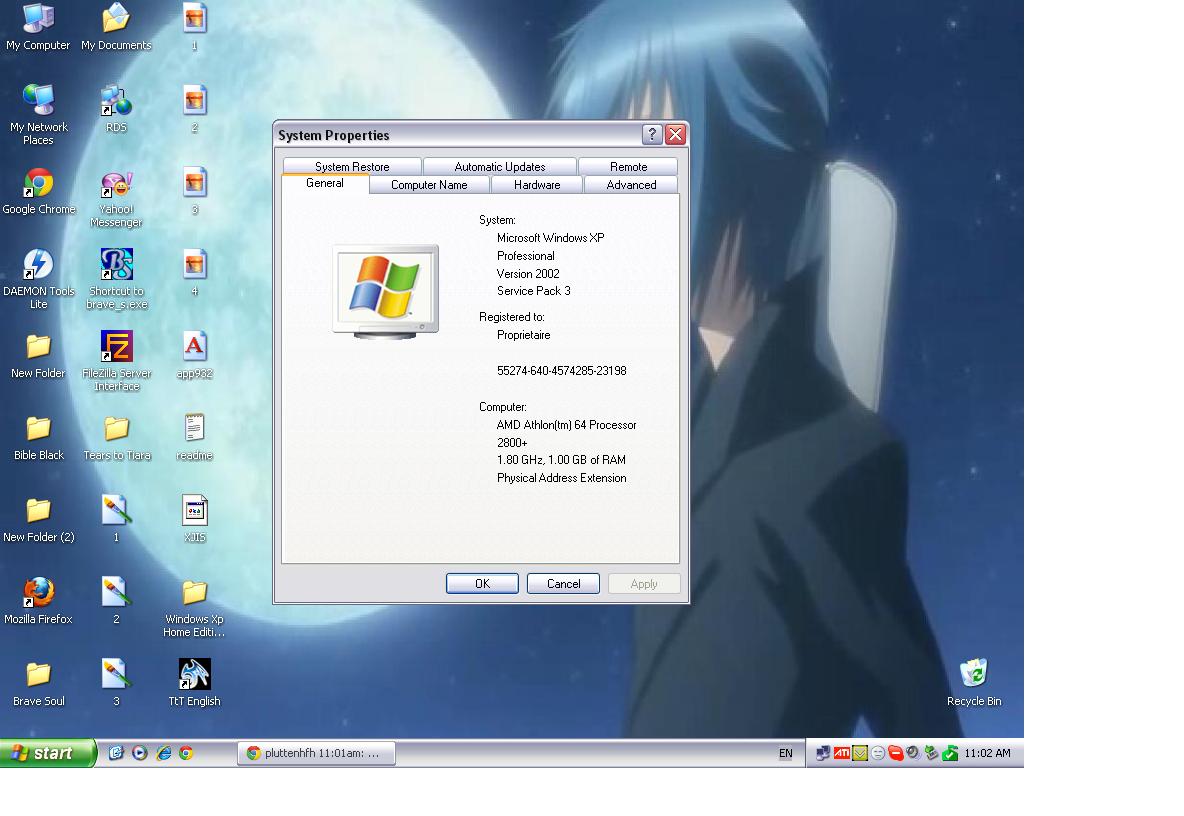Click the Proprietaire registered owner text
The height and width of the screenshot is (816, 1184).
point(523,335)
